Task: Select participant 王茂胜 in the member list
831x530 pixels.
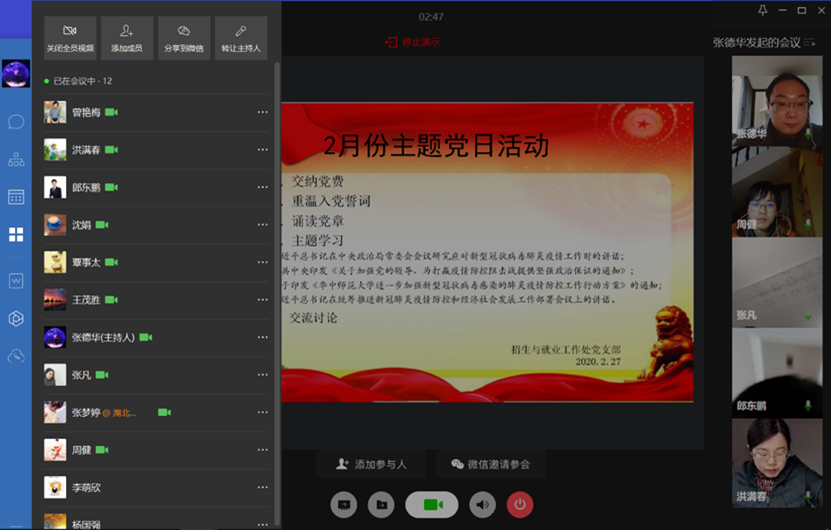Action: click(x=86, y=300)
